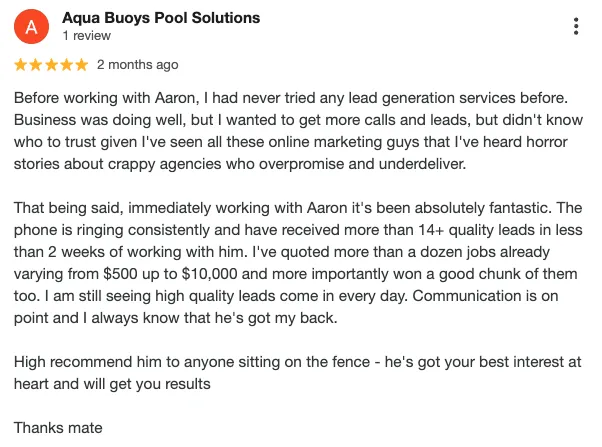Click the "Thanks mate" closing line
The height and width of the screenshot is (447, 602).
pos(58,428)
